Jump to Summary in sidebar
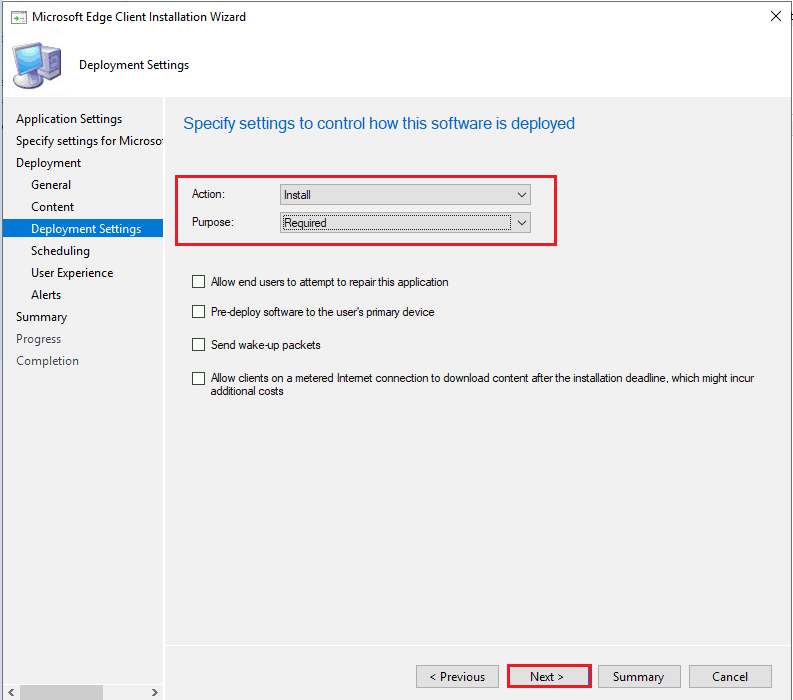 [x=41, y=317]
